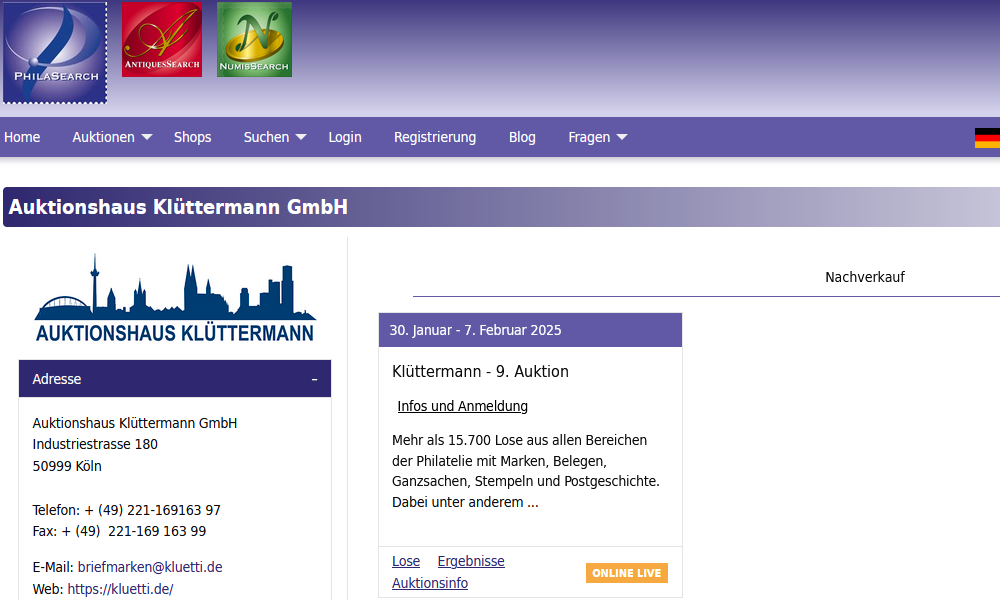Open the AntiquesSearch logo
Image resolution: width=1000 pixels, height=600 pixels.
(162, 40)
